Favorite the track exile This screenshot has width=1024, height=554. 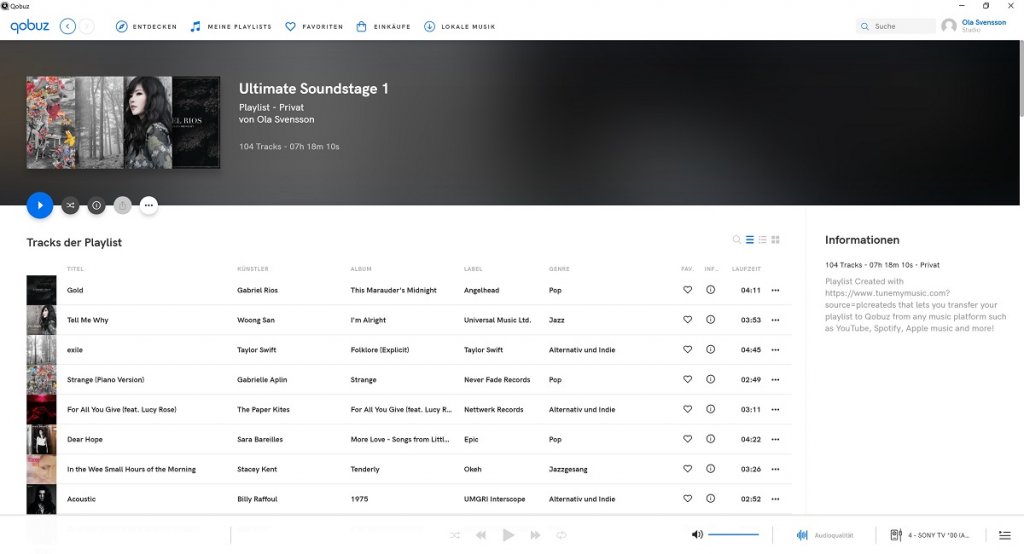pyautogui.click(x=688, y=350)
